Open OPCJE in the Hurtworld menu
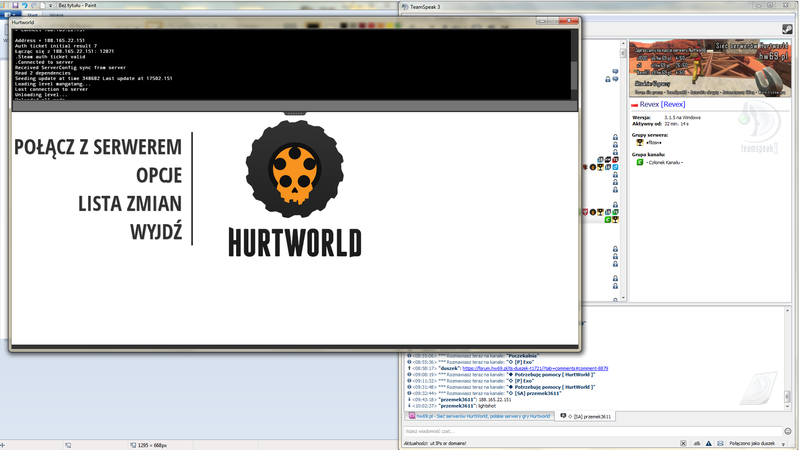The width and height of the screenshot is (800, 450). coord(159,175)
